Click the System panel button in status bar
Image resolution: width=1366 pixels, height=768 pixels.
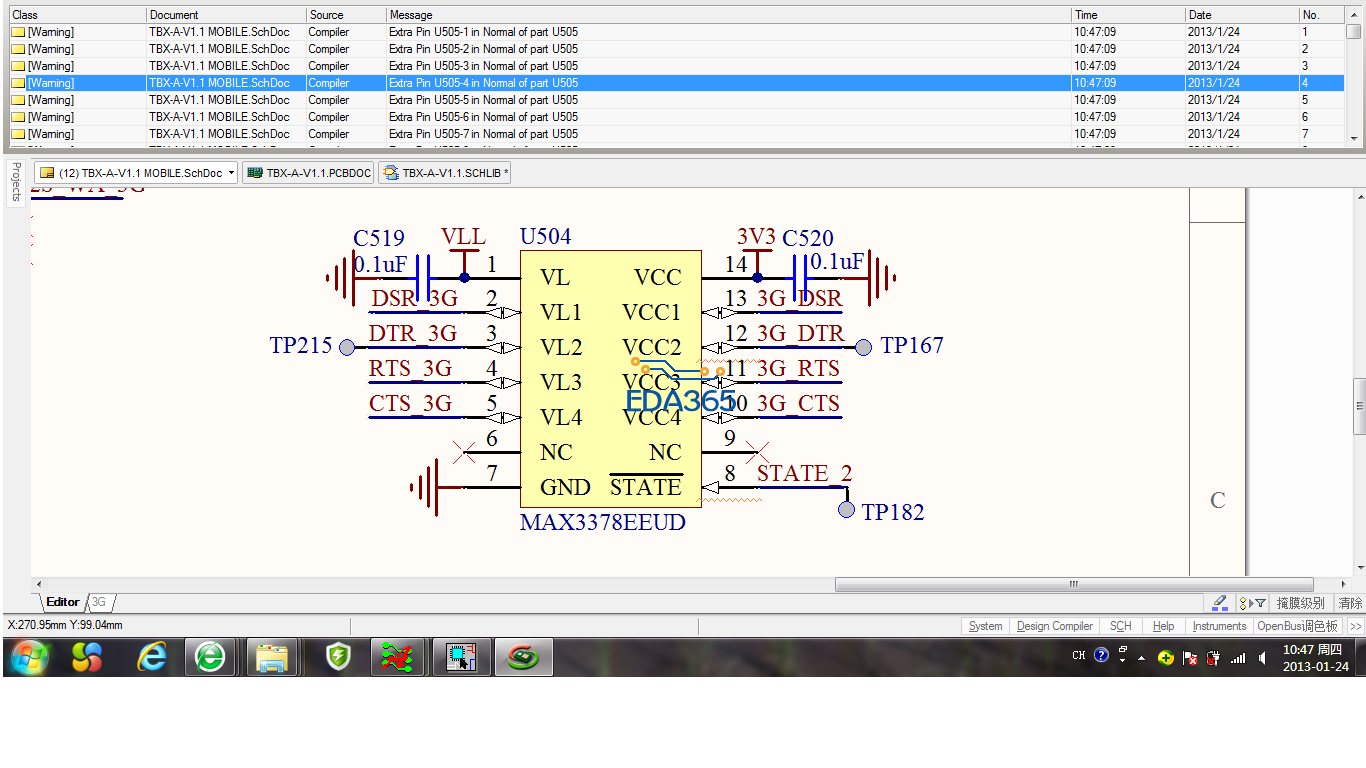coord(985,626)
